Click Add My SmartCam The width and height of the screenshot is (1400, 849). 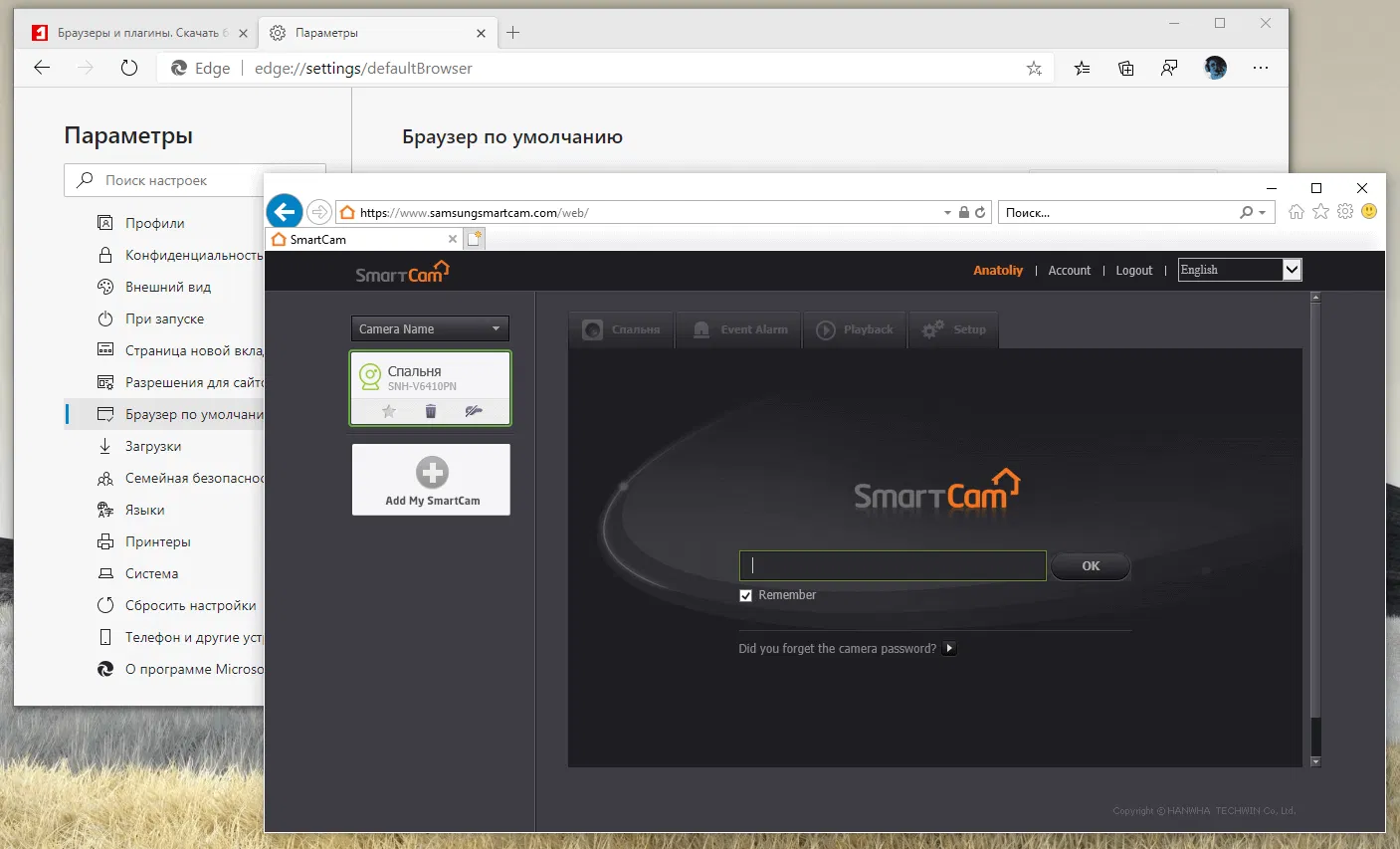431,480
